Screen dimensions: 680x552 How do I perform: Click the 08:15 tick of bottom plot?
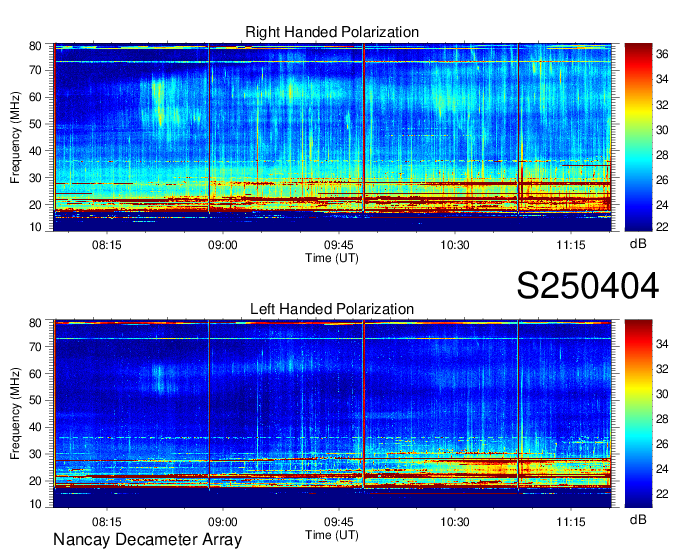(x=107, y=522)
